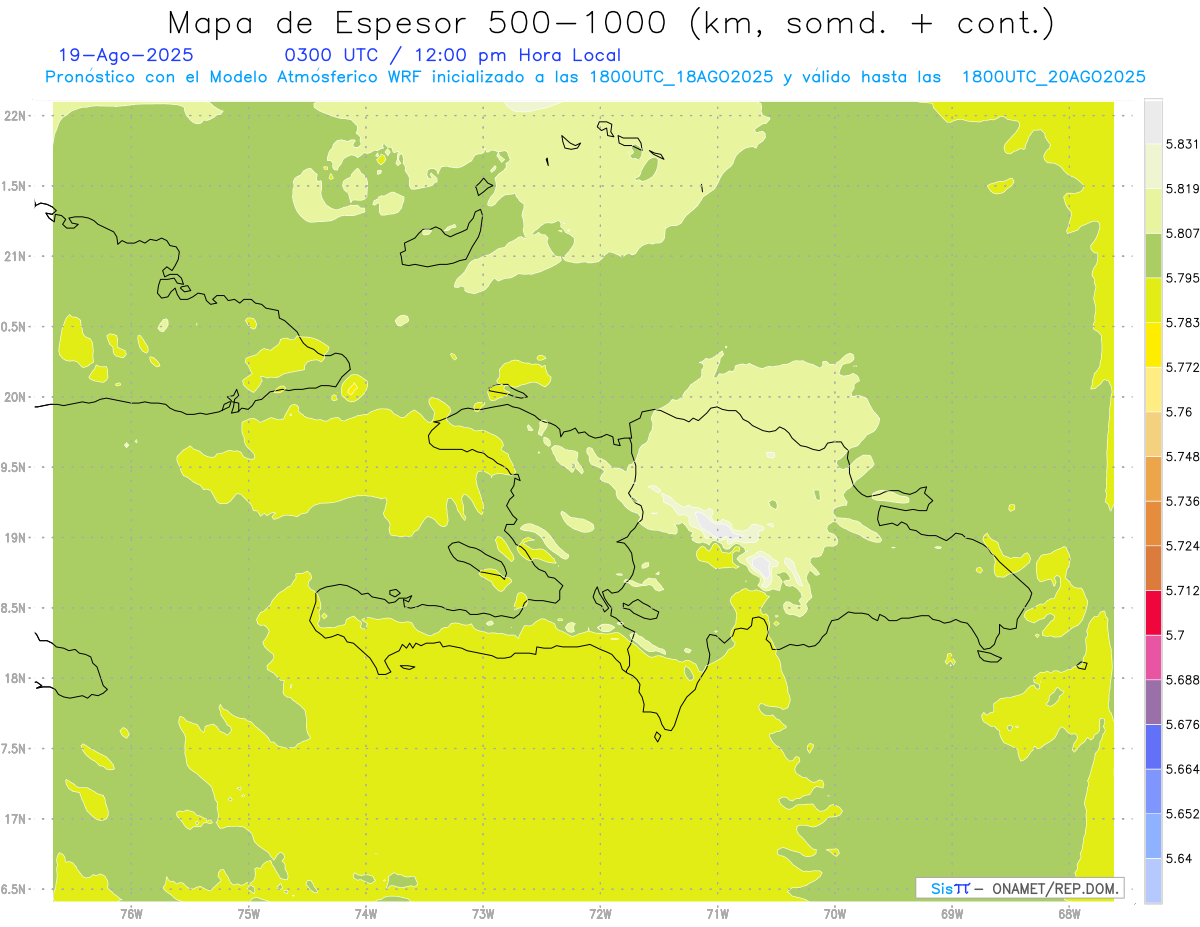Click the bright yellow swatch between 5.772 and 5.783
The image size is (1200, 927).
coord(1153,345)
